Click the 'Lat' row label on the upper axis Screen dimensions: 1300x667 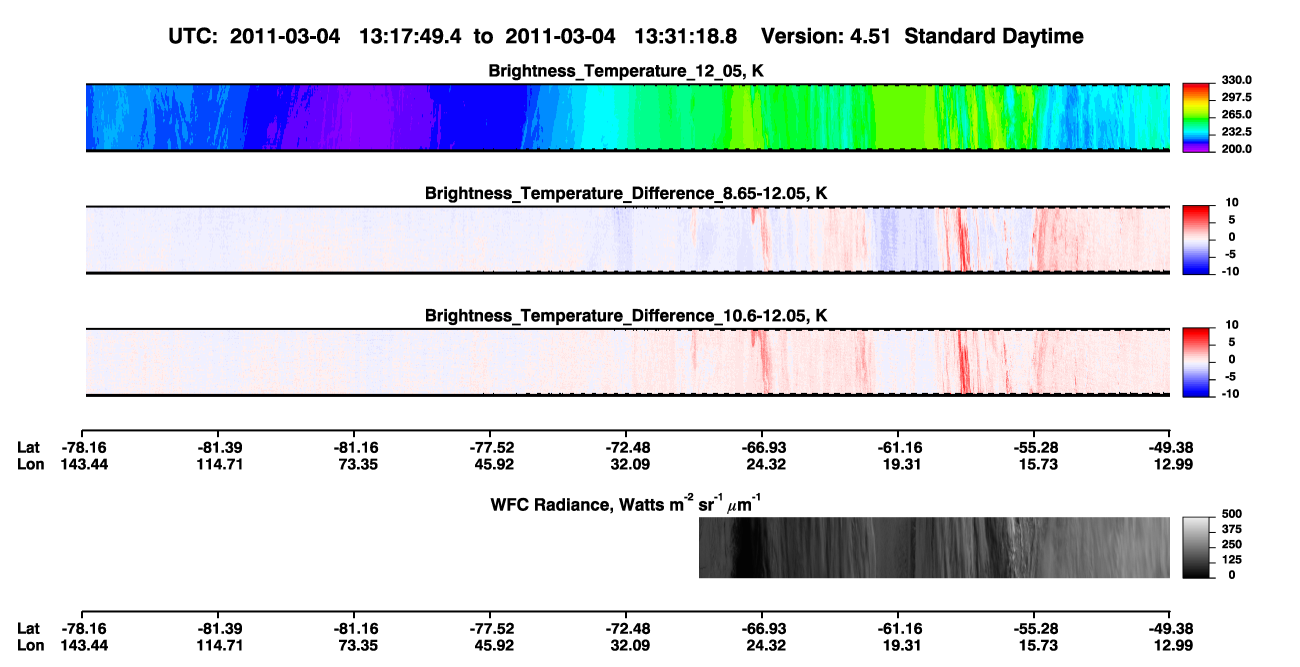28,447
